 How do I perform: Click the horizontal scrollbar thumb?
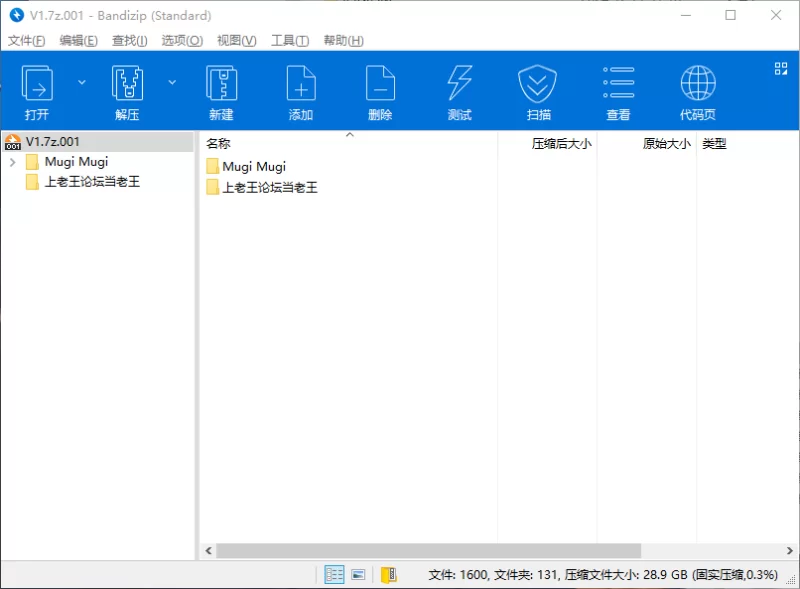click(429, 551)
